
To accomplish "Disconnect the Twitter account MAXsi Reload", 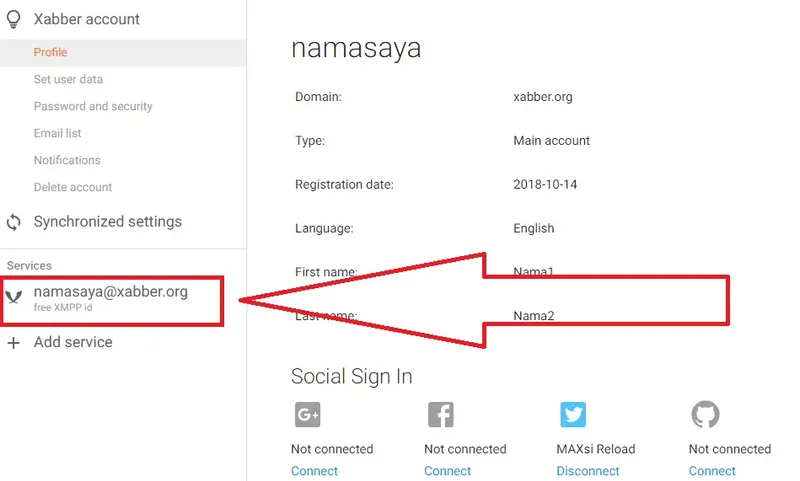I will click(x=588, y=471).
